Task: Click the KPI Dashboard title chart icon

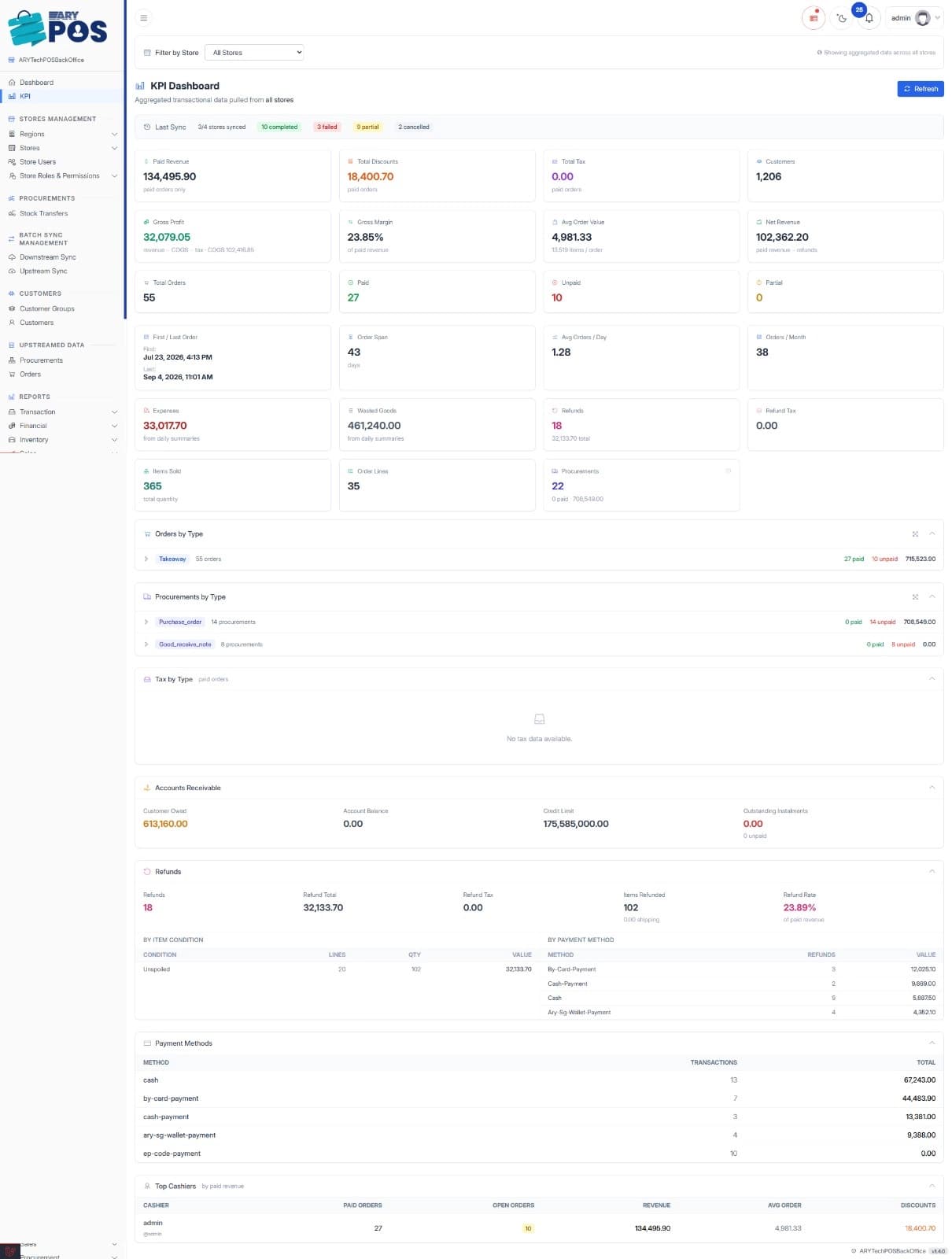Action: coord(140,86)
